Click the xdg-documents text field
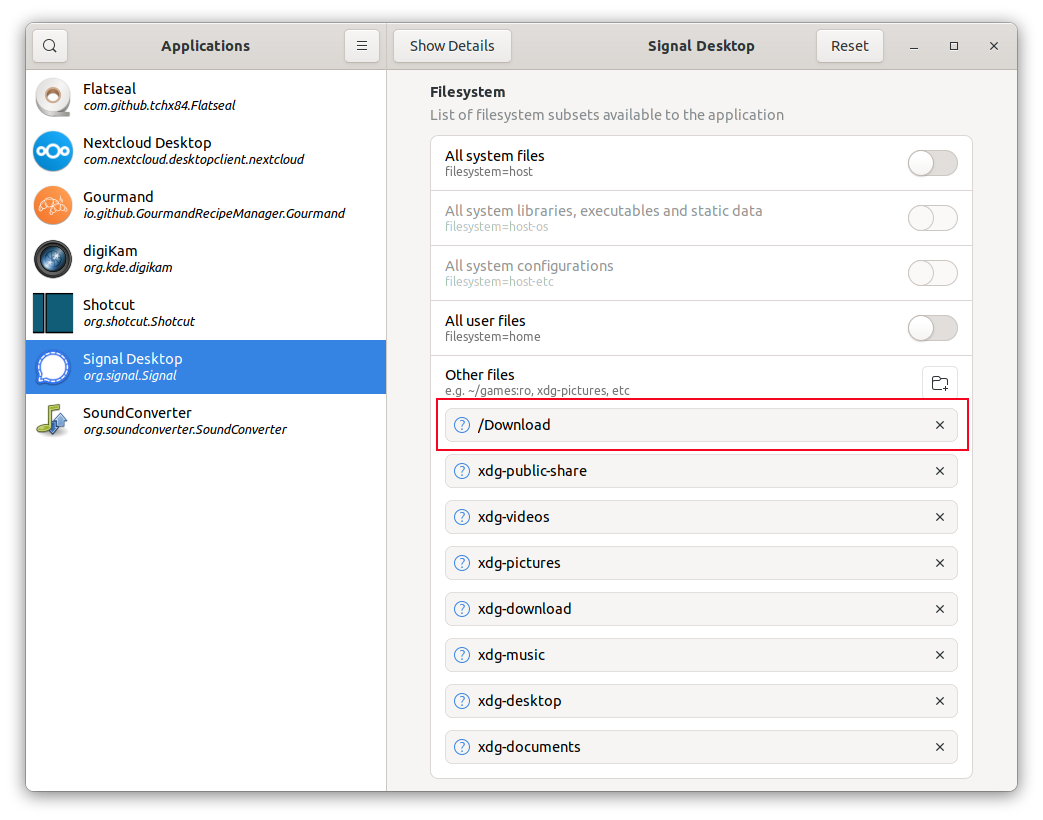1043x820 pixels. click(x=701, y=747)
